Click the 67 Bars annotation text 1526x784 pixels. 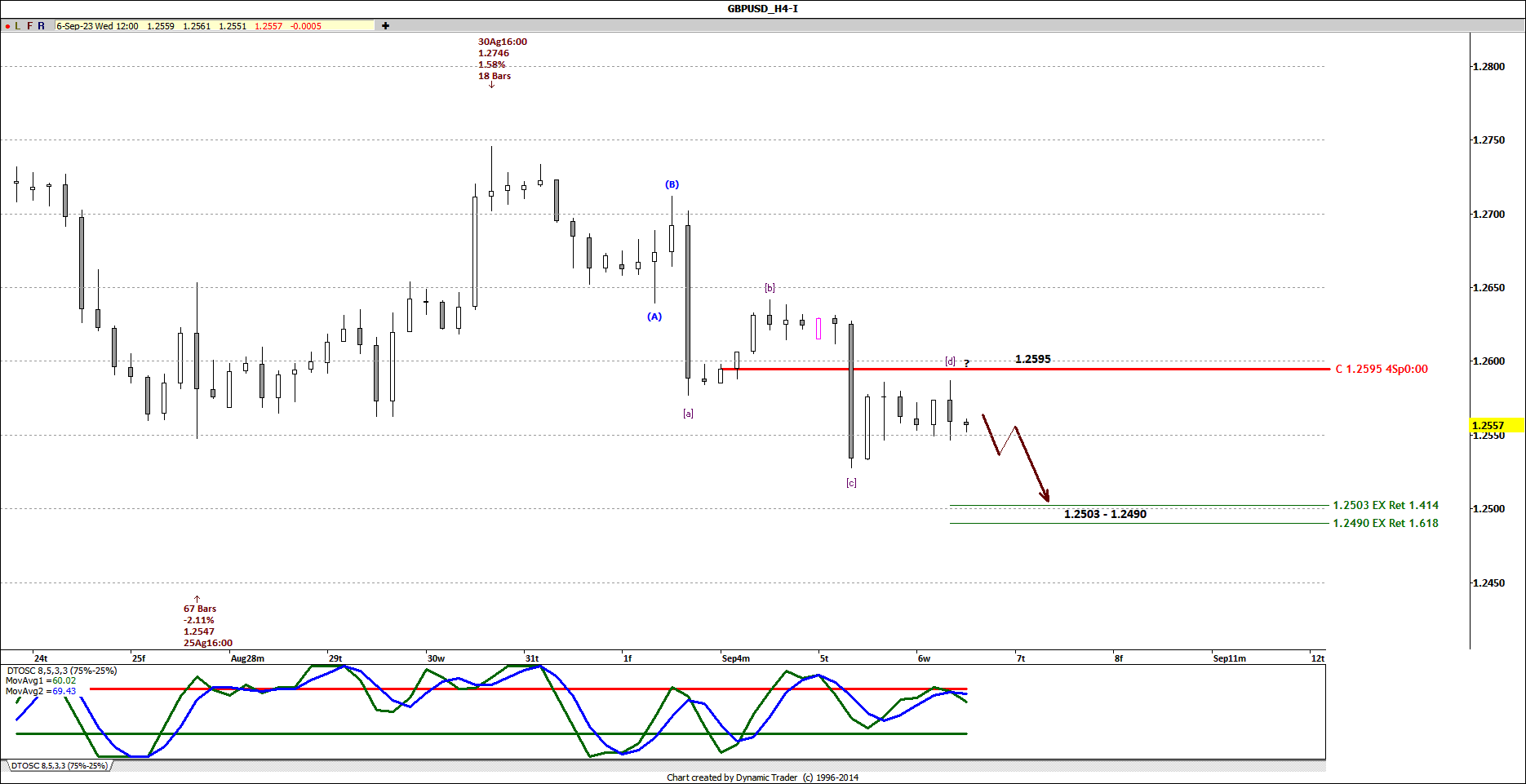coord(200,609)
